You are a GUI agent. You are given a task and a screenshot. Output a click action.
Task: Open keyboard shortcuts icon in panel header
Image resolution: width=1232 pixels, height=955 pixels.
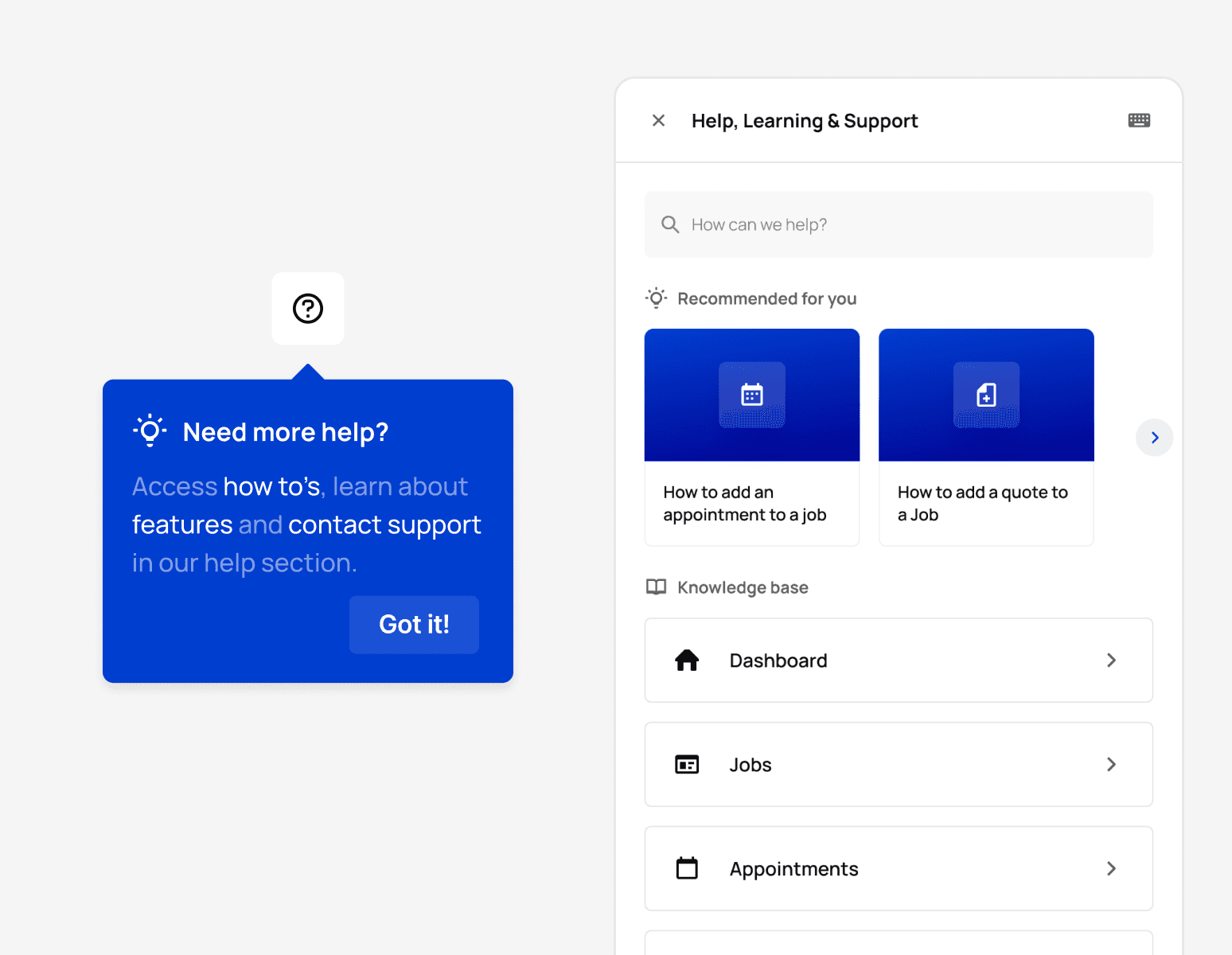(1139, 120)
